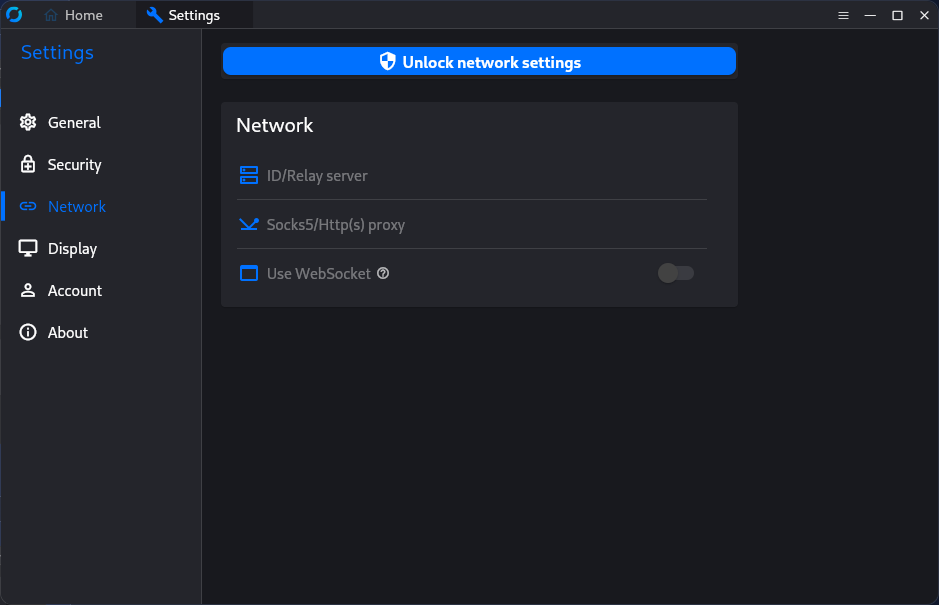Click the RustDesk logo in the title bar
Screen dimensions: 939x605
(x=13, y=15)
